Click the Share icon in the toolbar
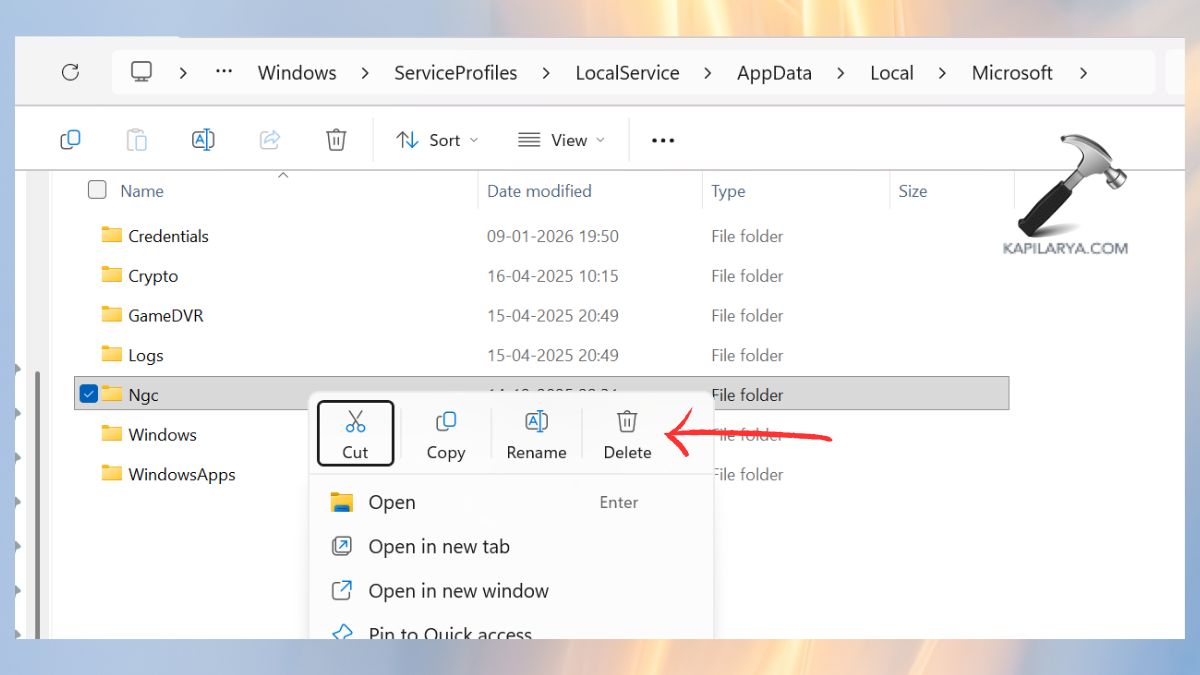This screenshot has width=1200, height=675. pos(269,139)
